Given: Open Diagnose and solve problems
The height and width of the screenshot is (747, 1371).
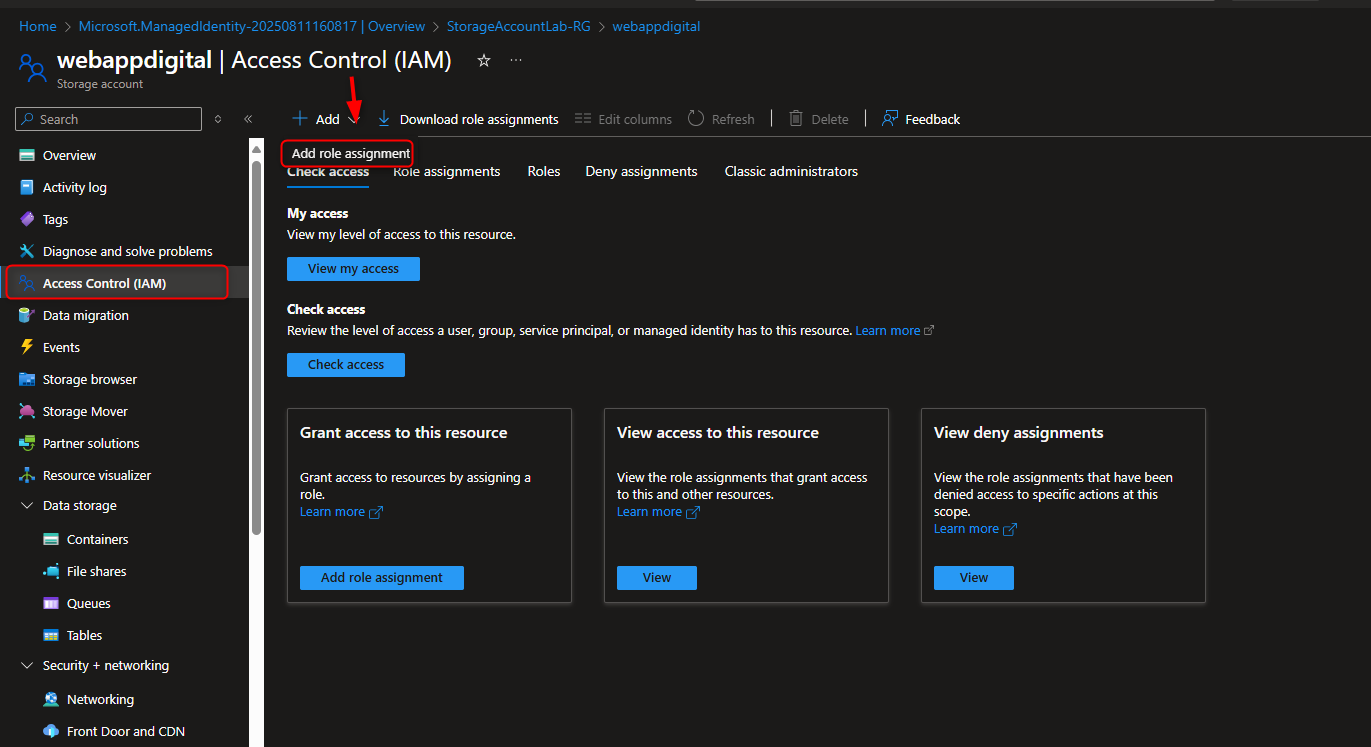Looking at the screenshot, I should point(128,251).
